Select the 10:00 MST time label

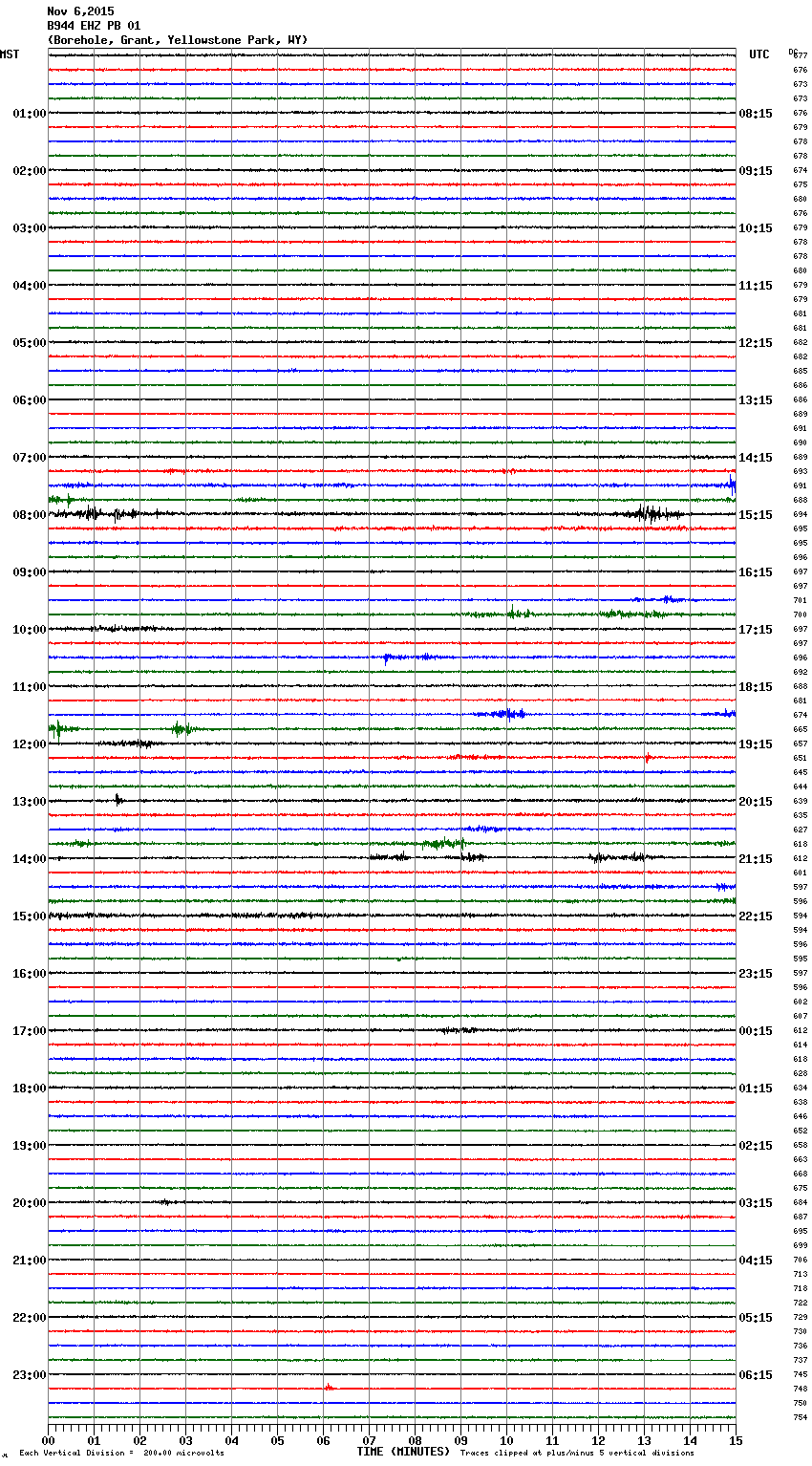[30, 630]
